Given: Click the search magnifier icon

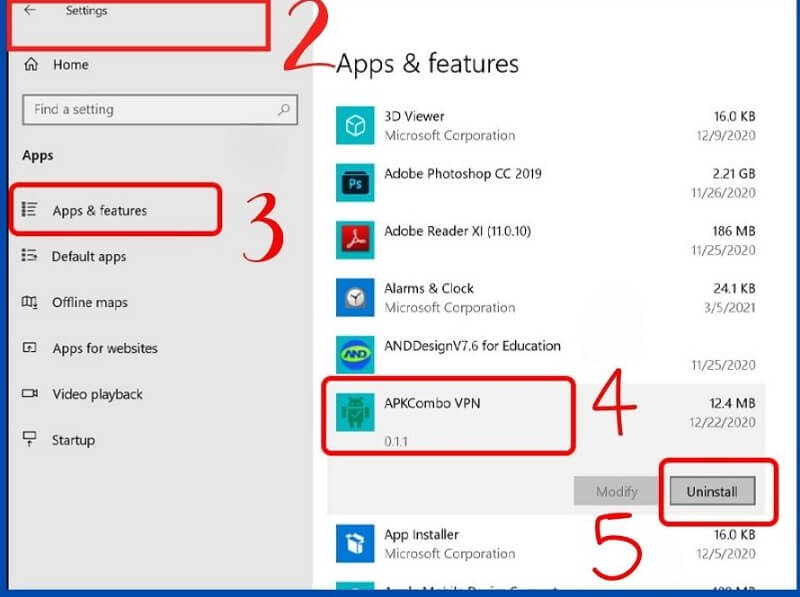Looking at the screenshot, I should (284, 109).
